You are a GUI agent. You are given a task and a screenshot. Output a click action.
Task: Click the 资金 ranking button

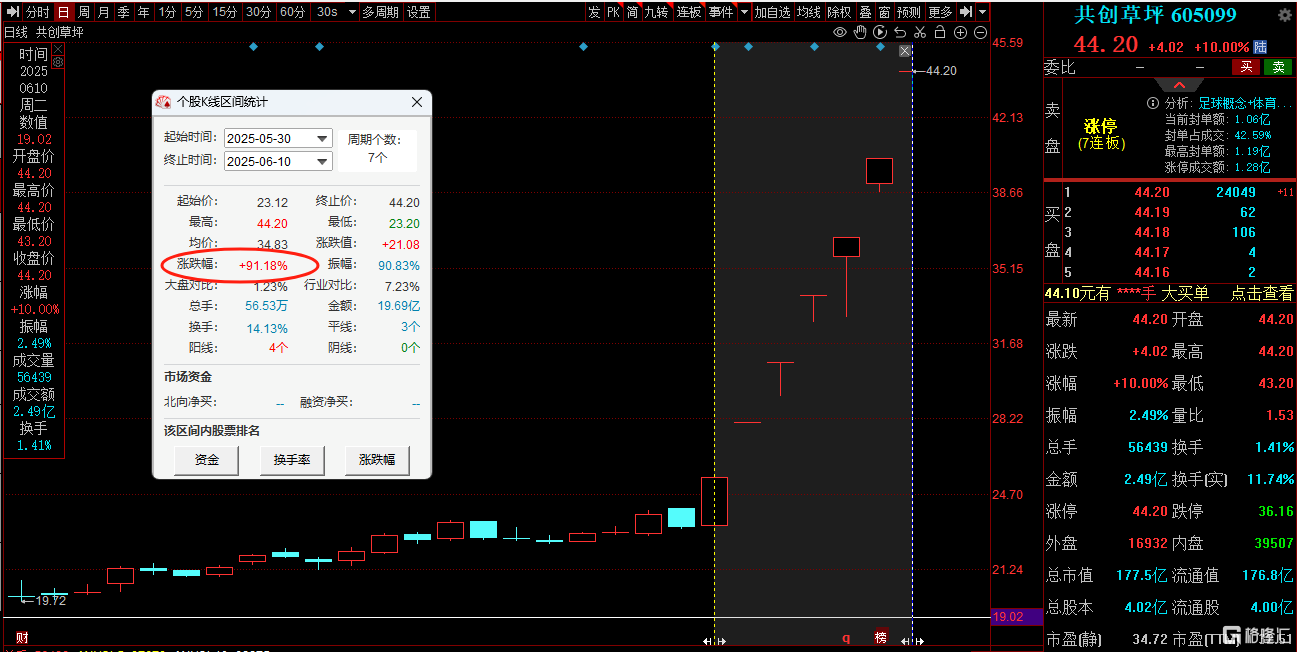[207, 460]
